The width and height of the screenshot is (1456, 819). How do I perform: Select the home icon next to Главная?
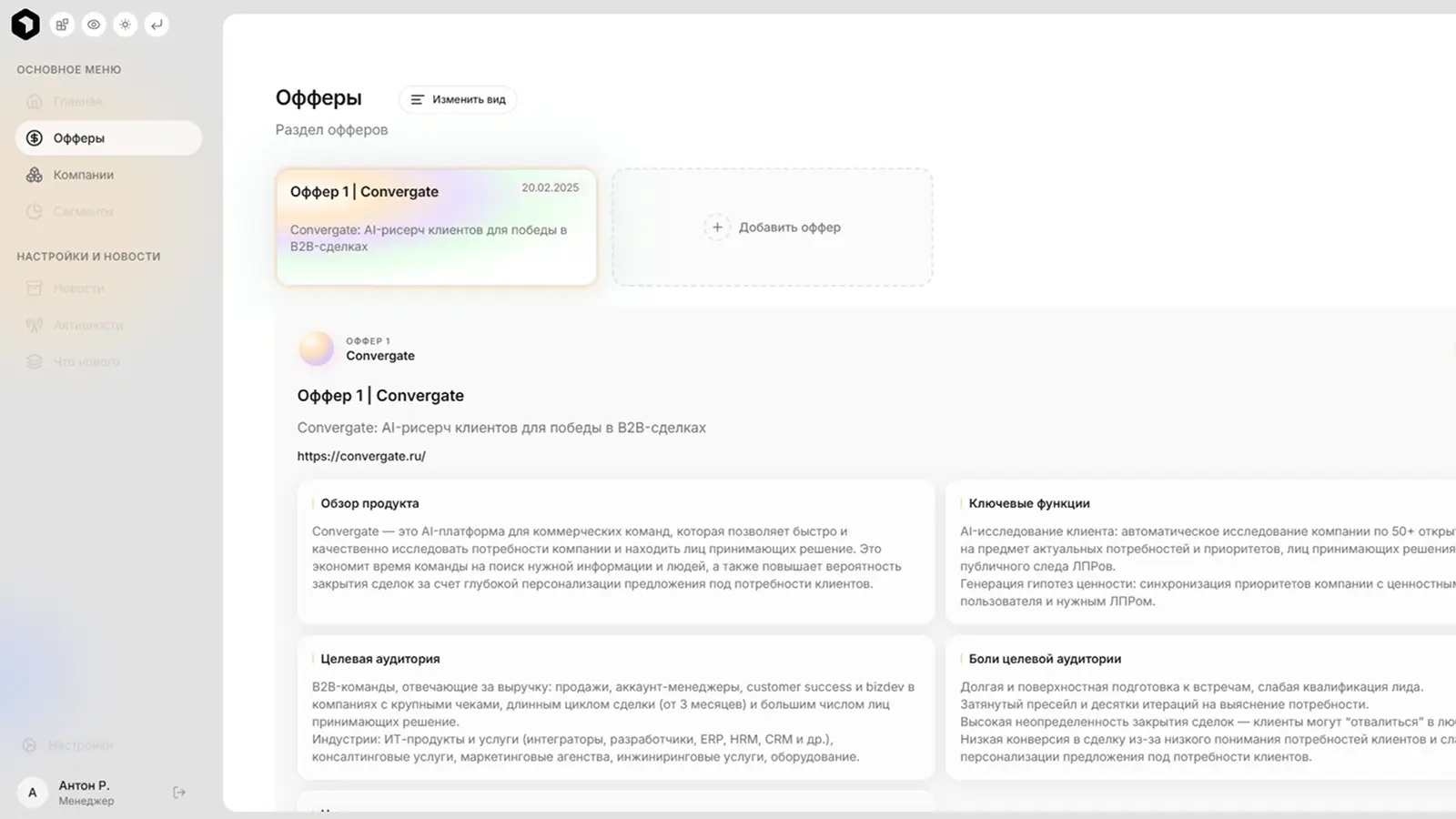pyautogui.click(x=34, y=101)
